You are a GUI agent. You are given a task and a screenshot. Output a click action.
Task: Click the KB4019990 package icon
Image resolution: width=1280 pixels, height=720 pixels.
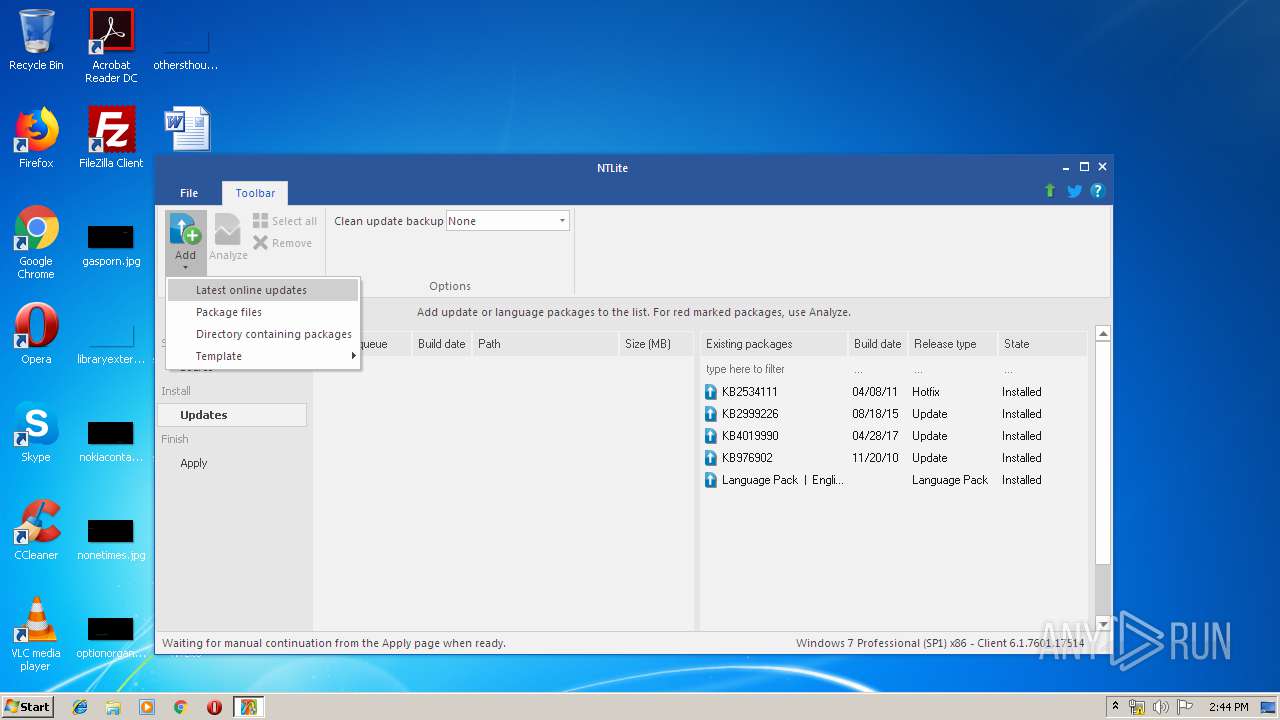(711, 436)
